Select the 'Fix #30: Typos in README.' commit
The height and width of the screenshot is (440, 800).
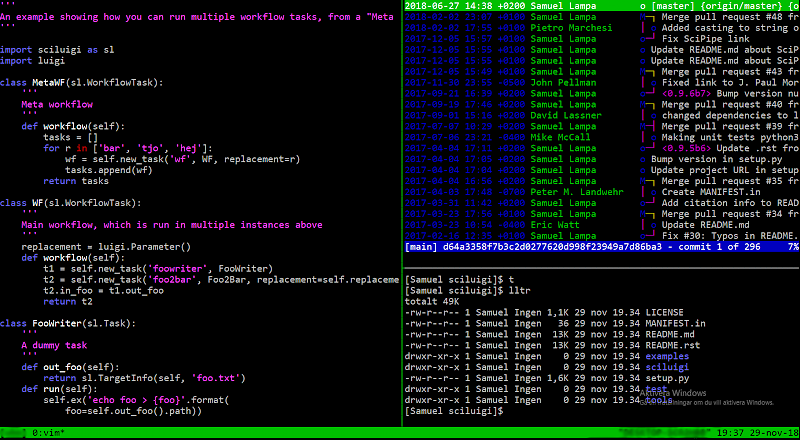(x=602, y=236)
